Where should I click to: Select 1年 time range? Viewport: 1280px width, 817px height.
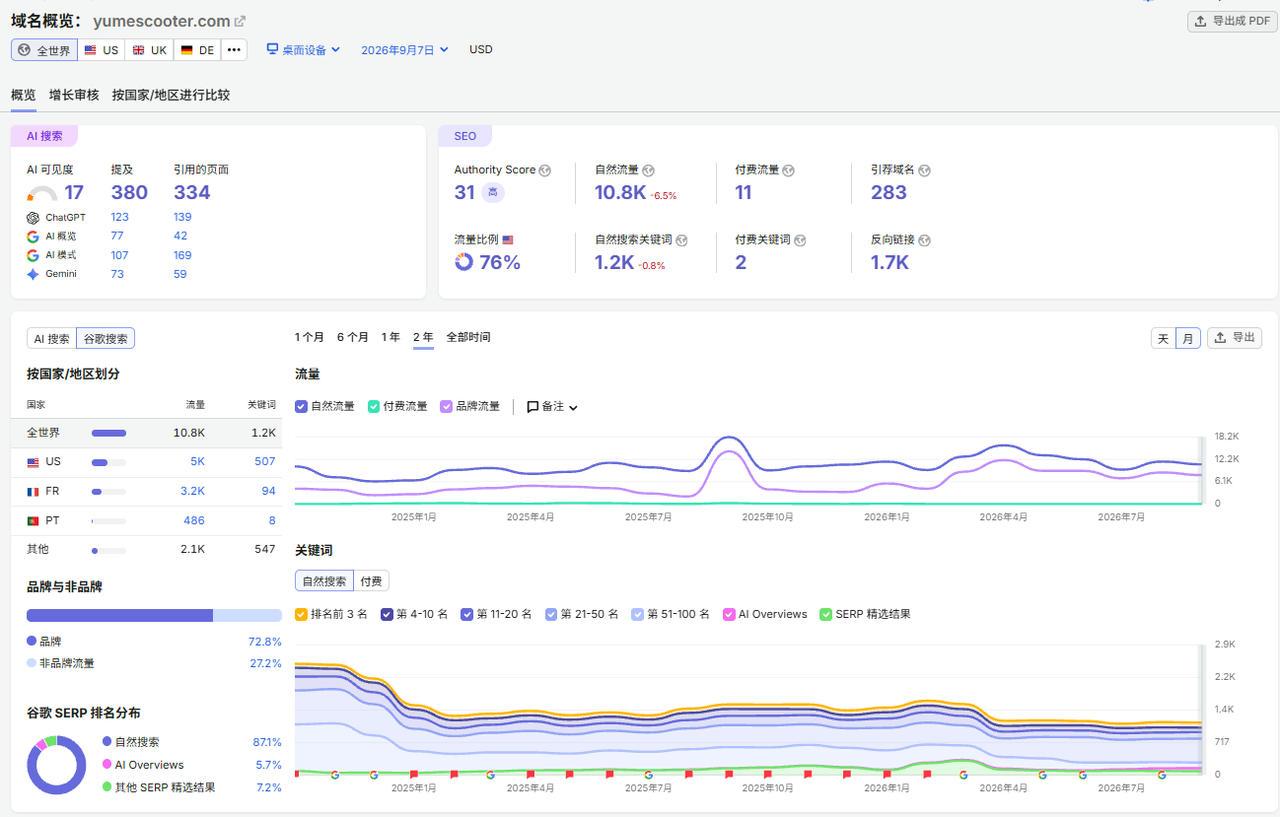coord(391,337)
